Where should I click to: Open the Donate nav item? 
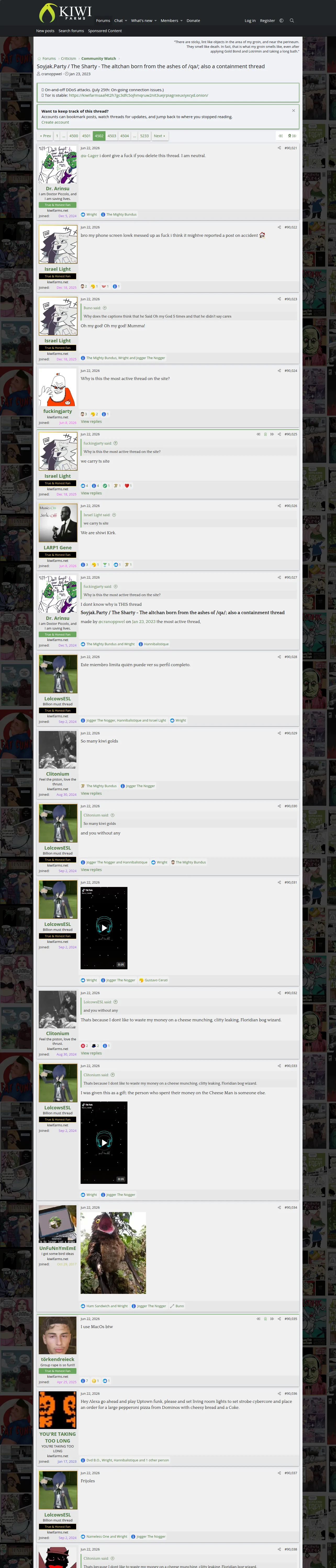tap(193, 21)
